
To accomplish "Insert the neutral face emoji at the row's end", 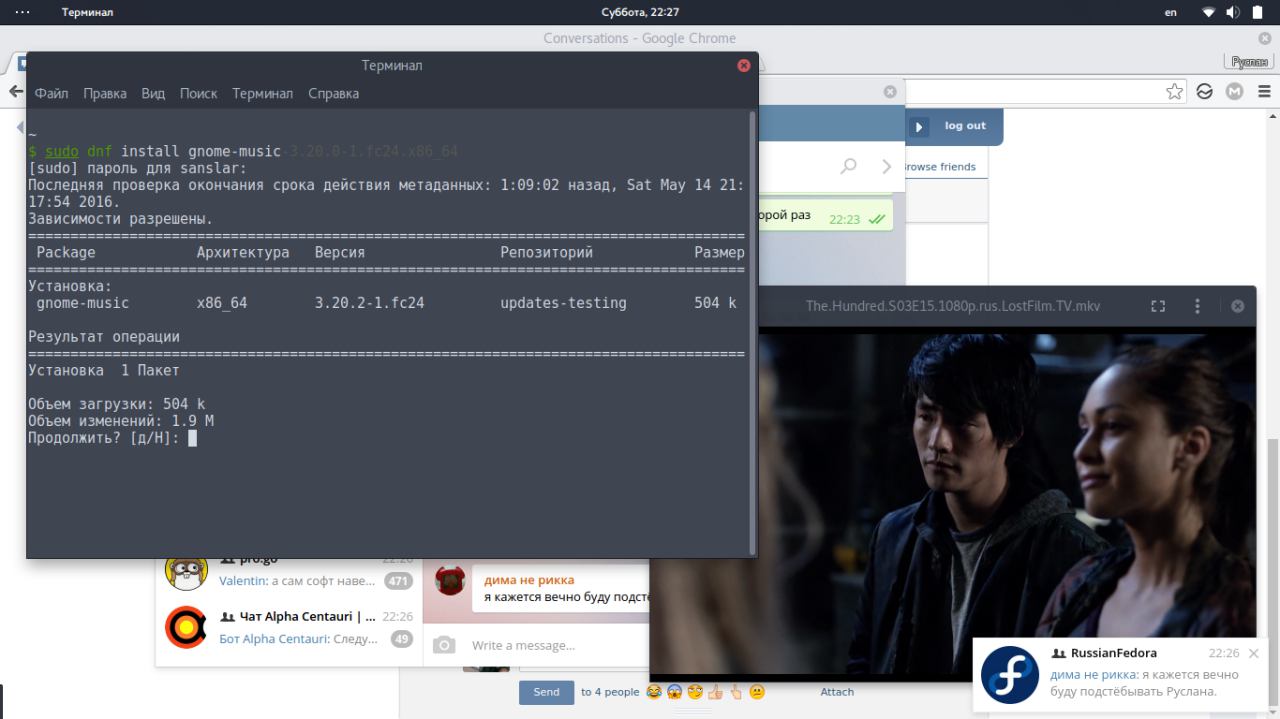I will 757,692.
